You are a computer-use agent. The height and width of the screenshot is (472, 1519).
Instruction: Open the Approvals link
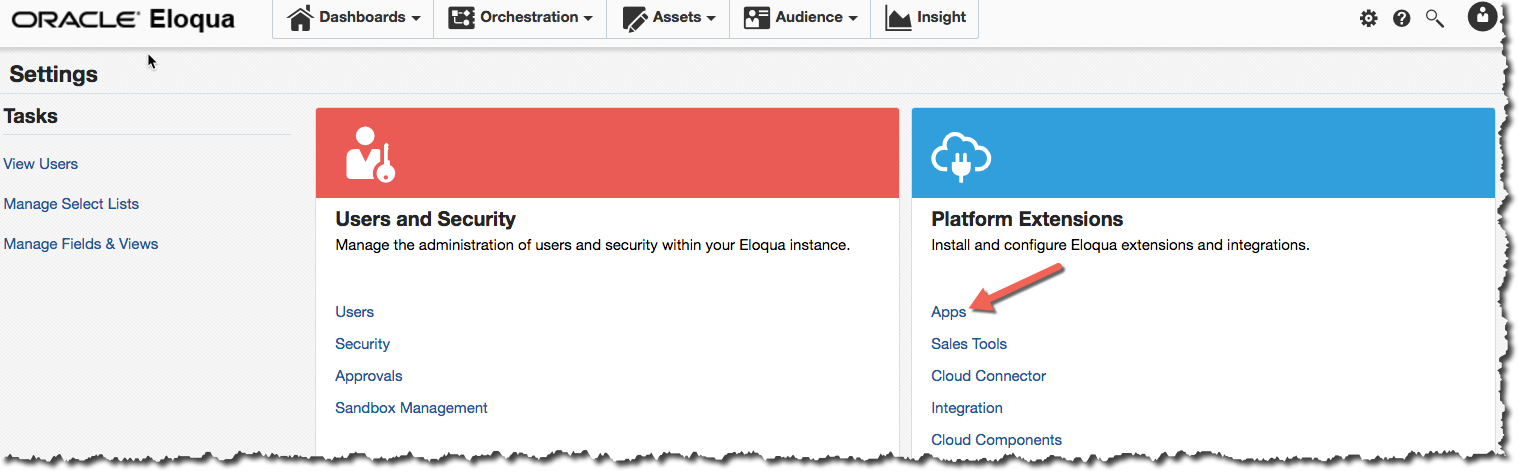(369, 376)
